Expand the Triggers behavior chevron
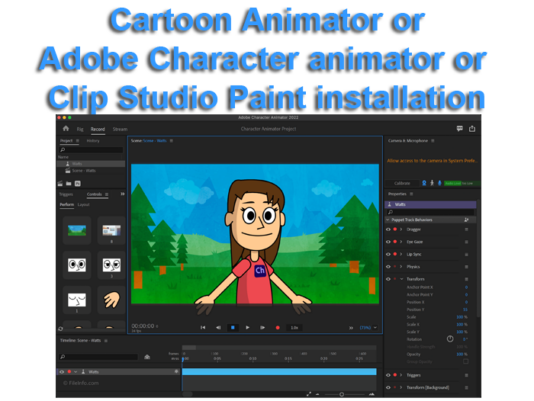534x401 pixels. 401,375
